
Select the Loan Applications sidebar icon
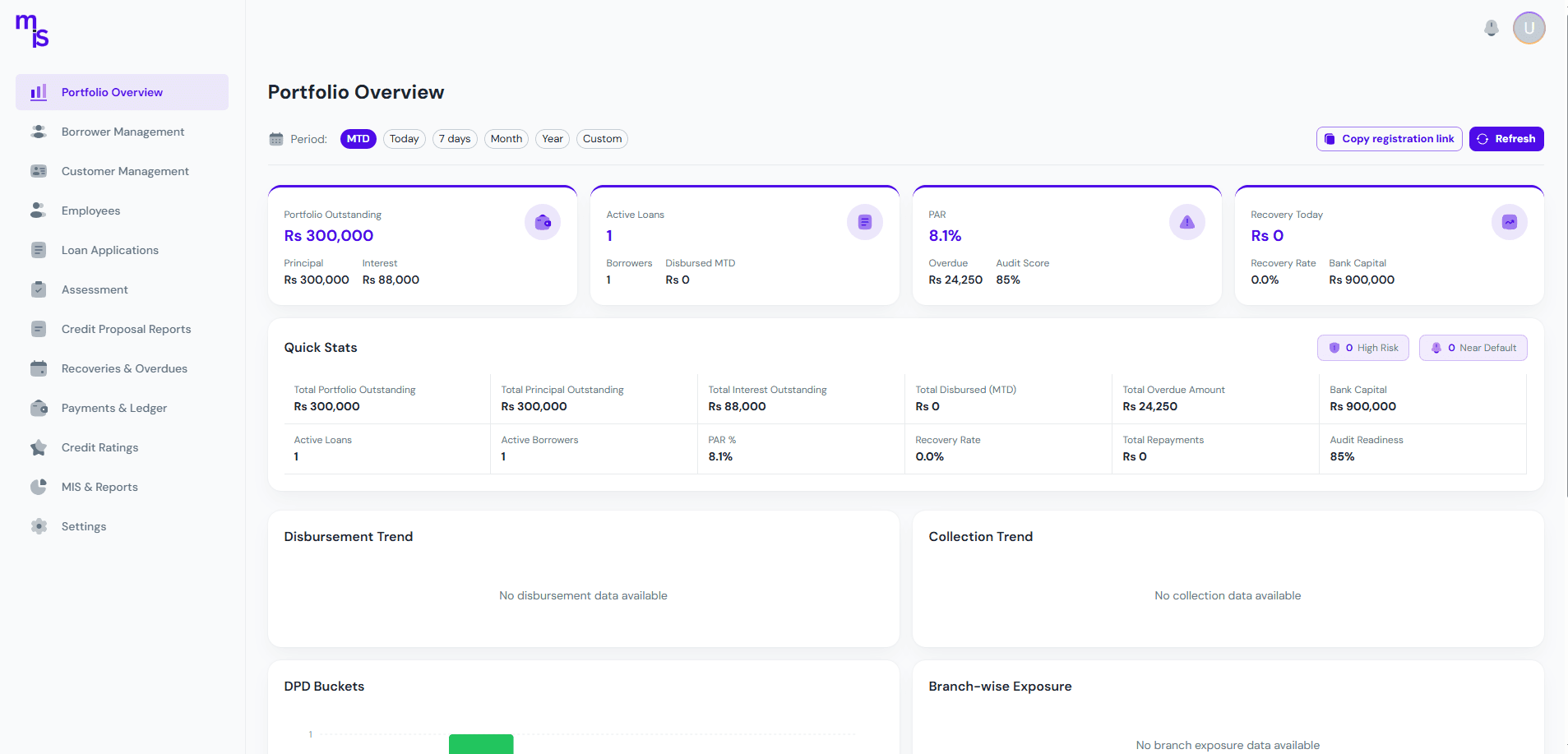tap(39, 250)
